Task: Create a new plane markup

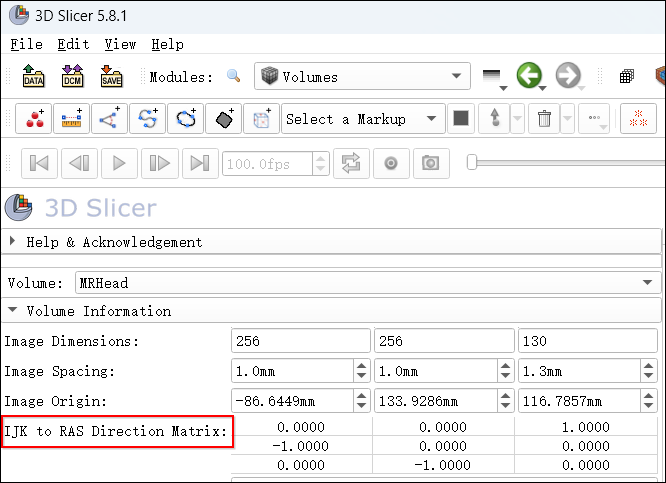Action: 224,119
